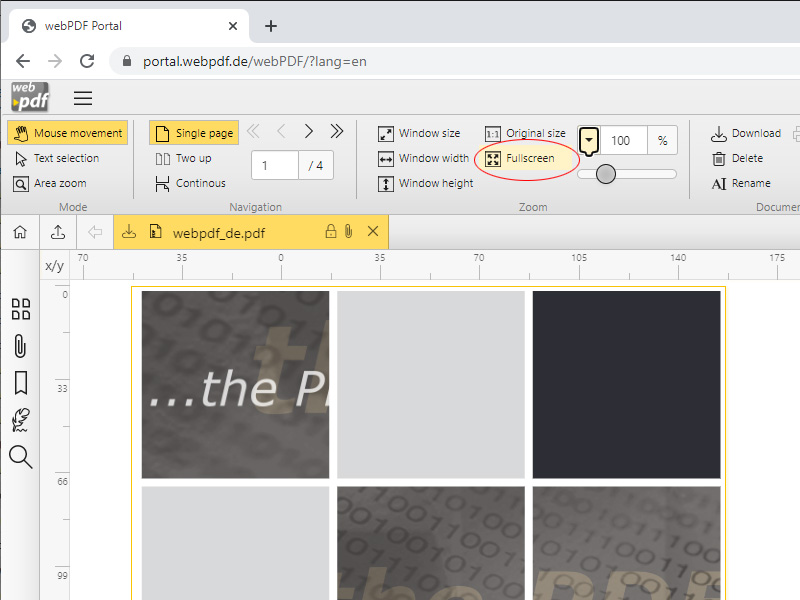Click the back arrow beside the file tab
Image resolution: width=800 pixels, height=600 pixels.
95,232
